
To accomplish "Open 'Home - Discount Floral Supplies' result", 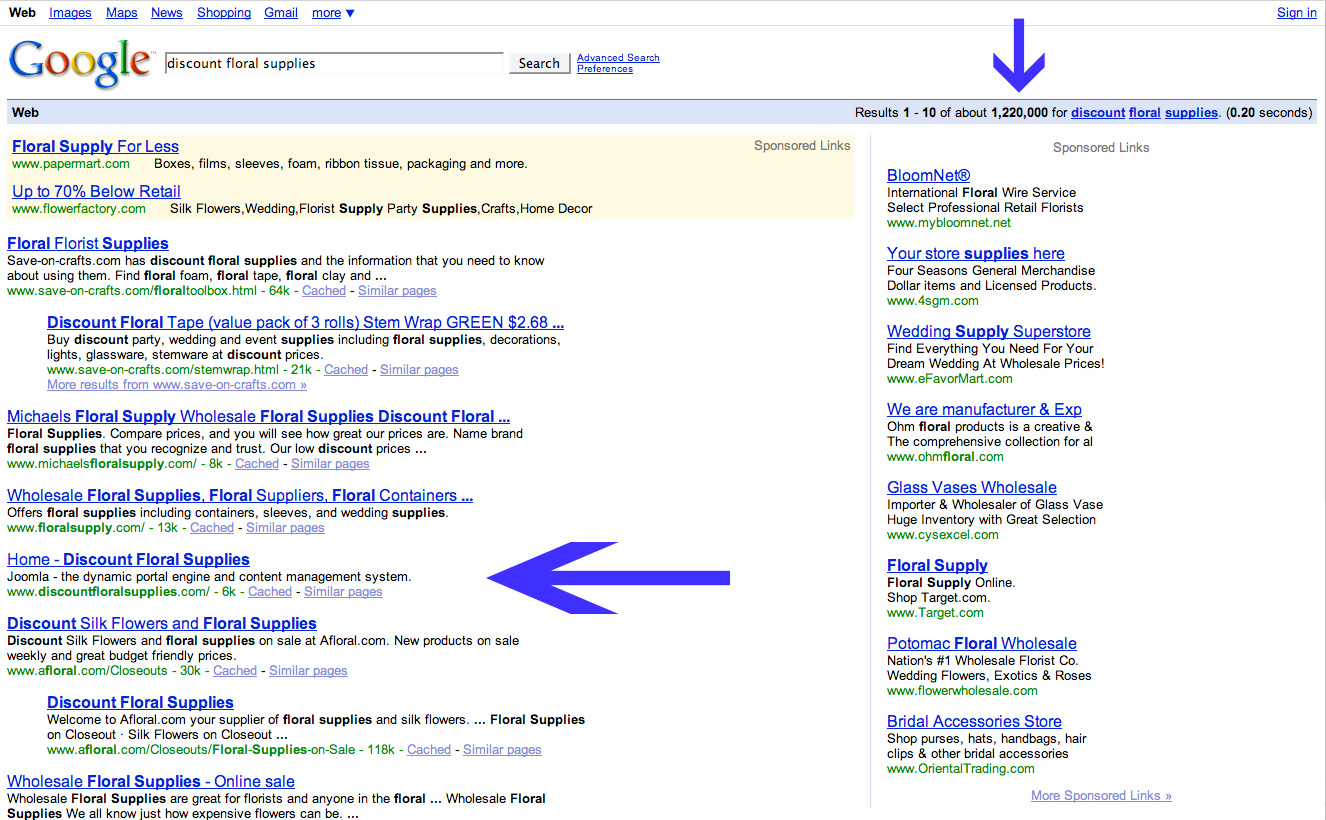I will (x=128, y=560).
